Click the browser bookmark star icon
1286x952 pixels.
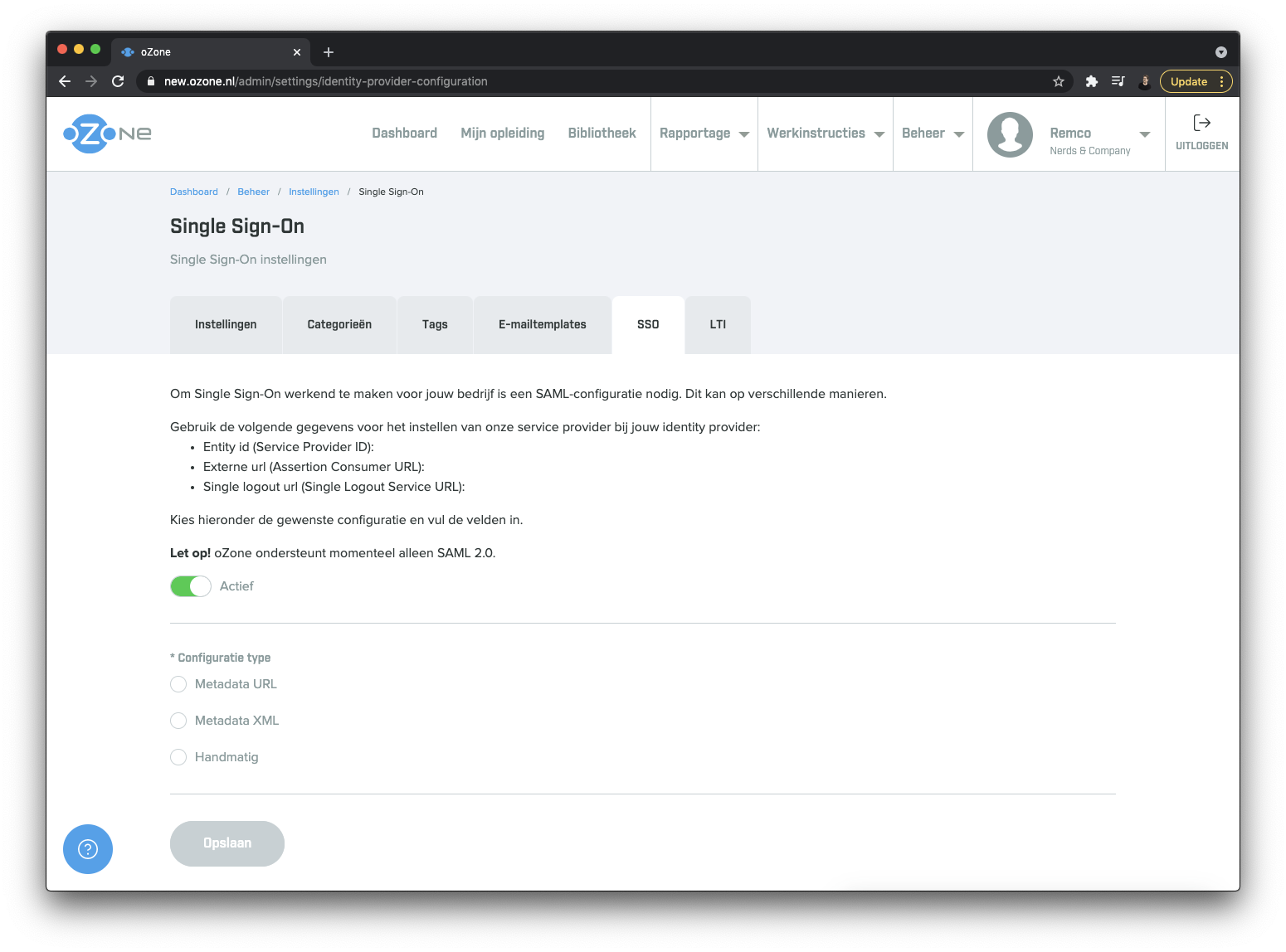point(1059,81)
